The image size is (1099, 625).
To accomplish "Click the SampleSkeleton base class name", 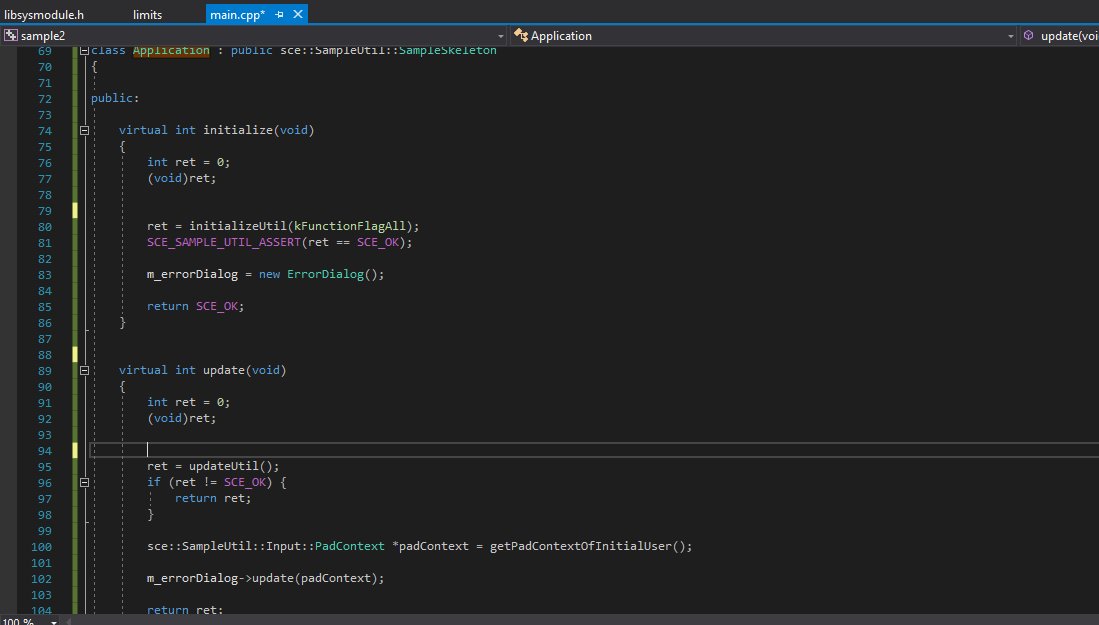I will pos(448,50).
